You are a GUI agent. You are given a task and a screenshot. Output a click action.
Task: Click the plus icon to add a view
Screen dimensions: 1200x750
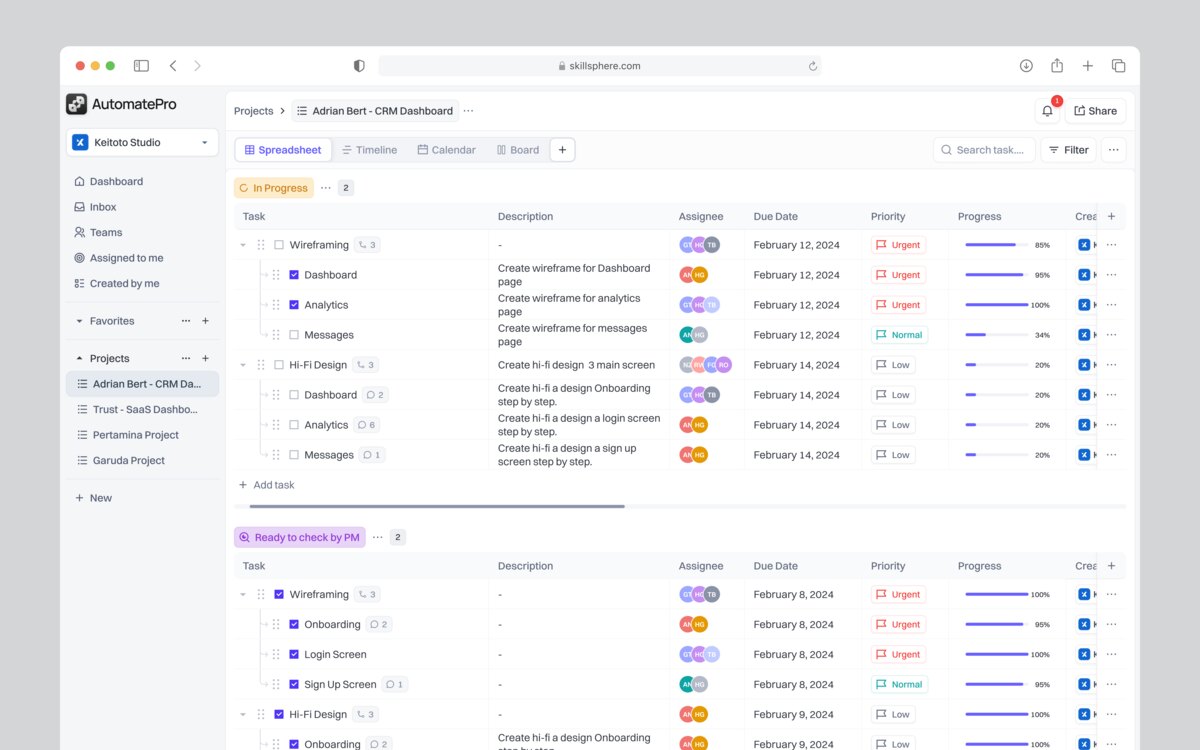(562, 150)
